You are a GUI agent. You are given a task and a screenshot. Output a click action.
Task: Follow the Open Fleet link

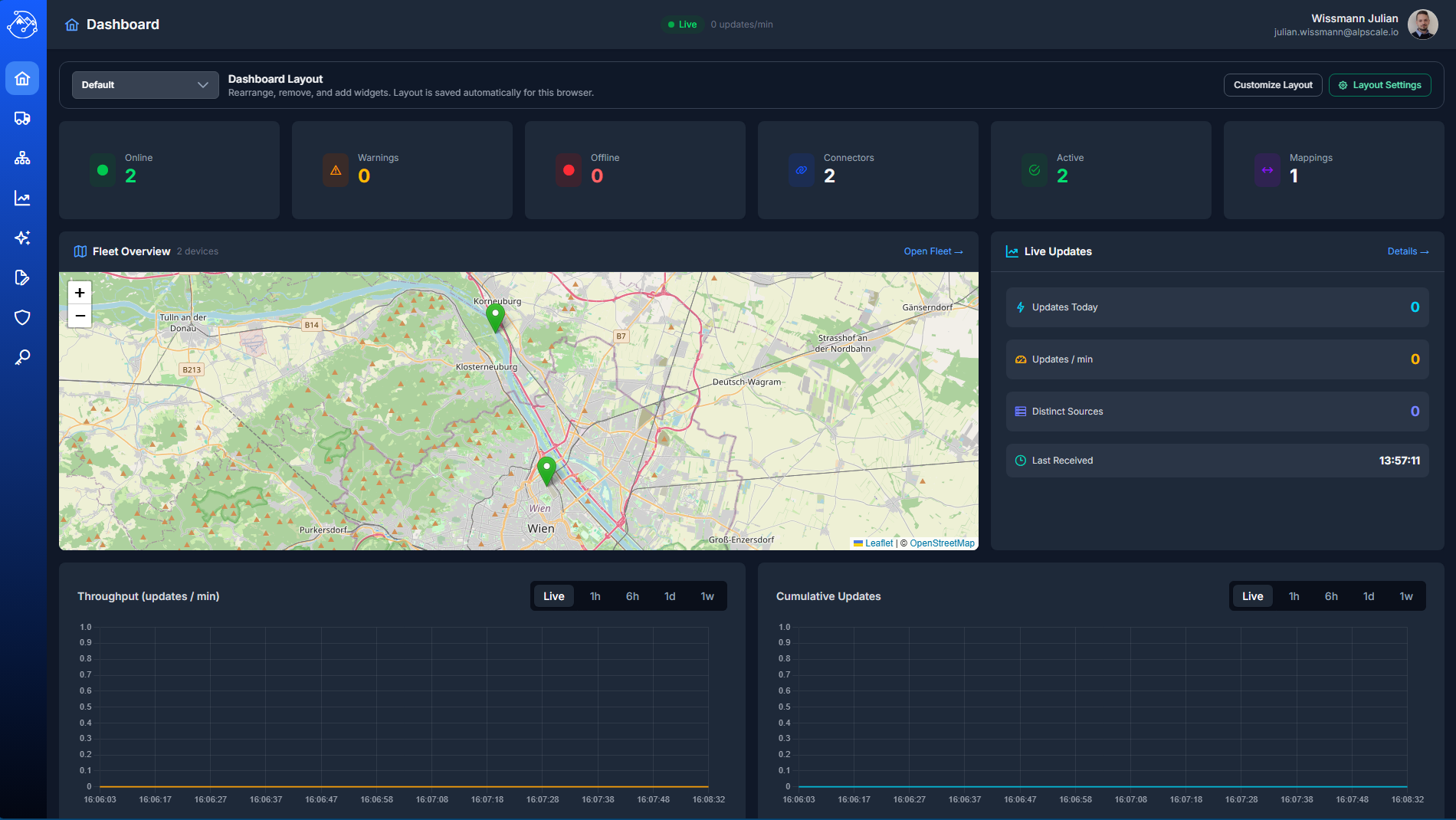(x=933, y=251)
